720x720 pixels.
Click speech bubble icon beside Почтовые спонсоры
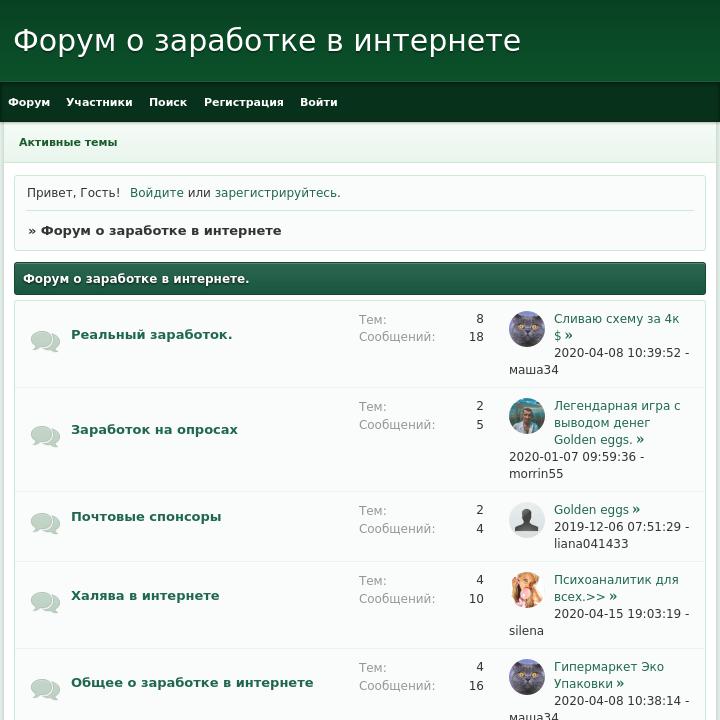point(45,523)
